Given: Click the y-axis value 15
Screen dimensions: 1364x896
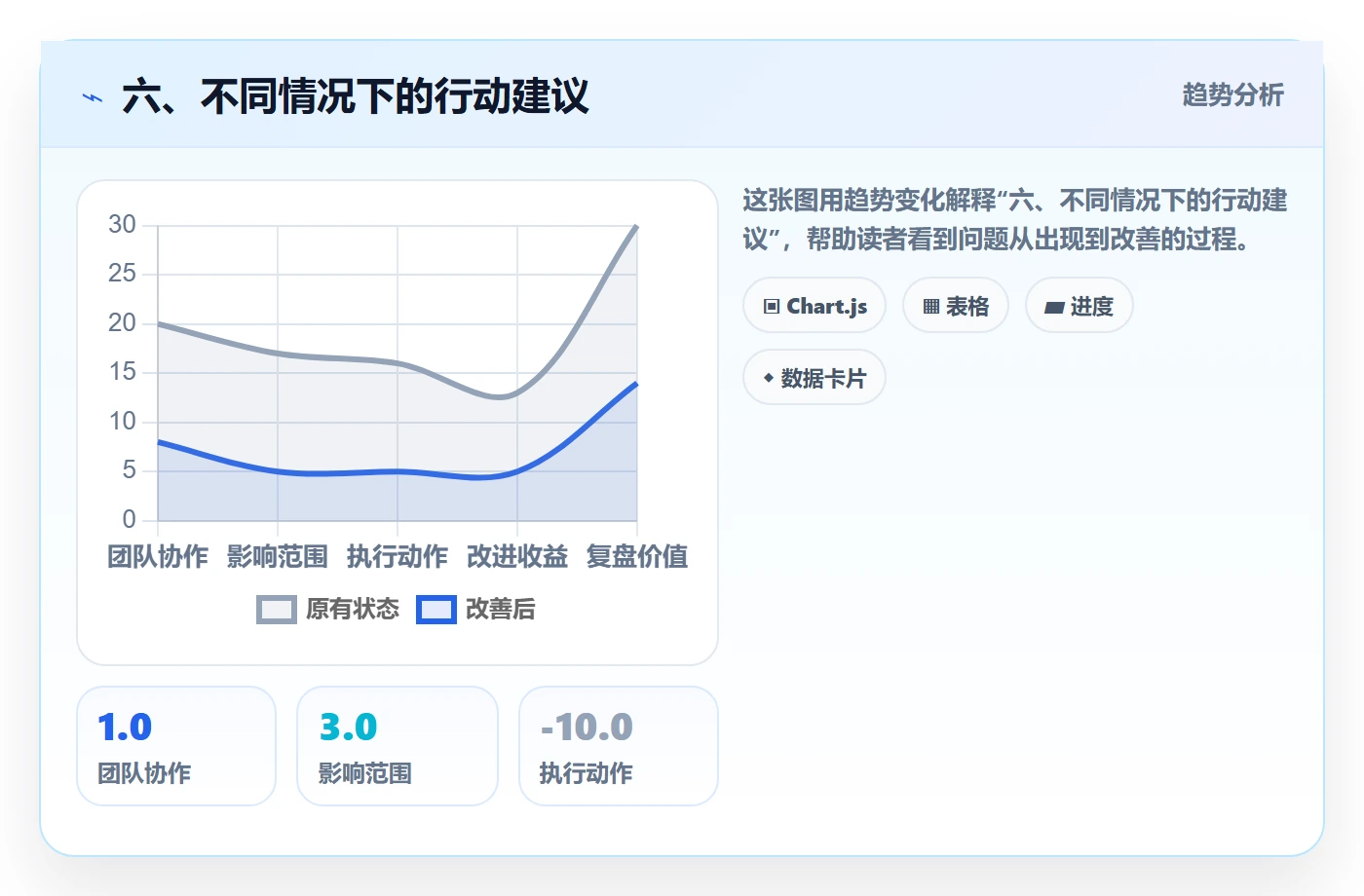Looking at the screenshot, I should 122,372.
